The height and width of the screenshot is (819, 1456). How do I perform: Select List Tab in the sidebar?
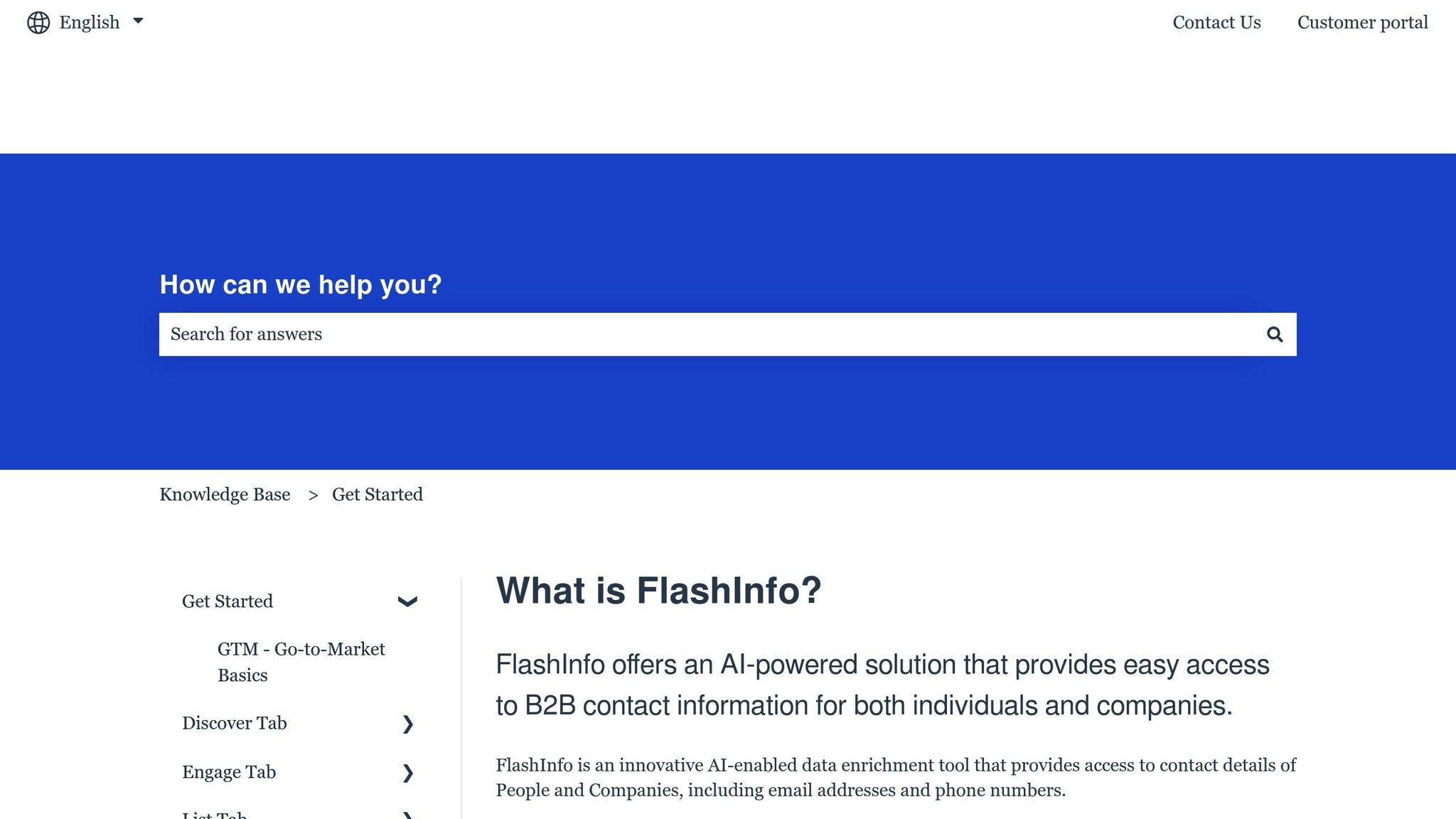pyautogui.click(x=215, y=815)
